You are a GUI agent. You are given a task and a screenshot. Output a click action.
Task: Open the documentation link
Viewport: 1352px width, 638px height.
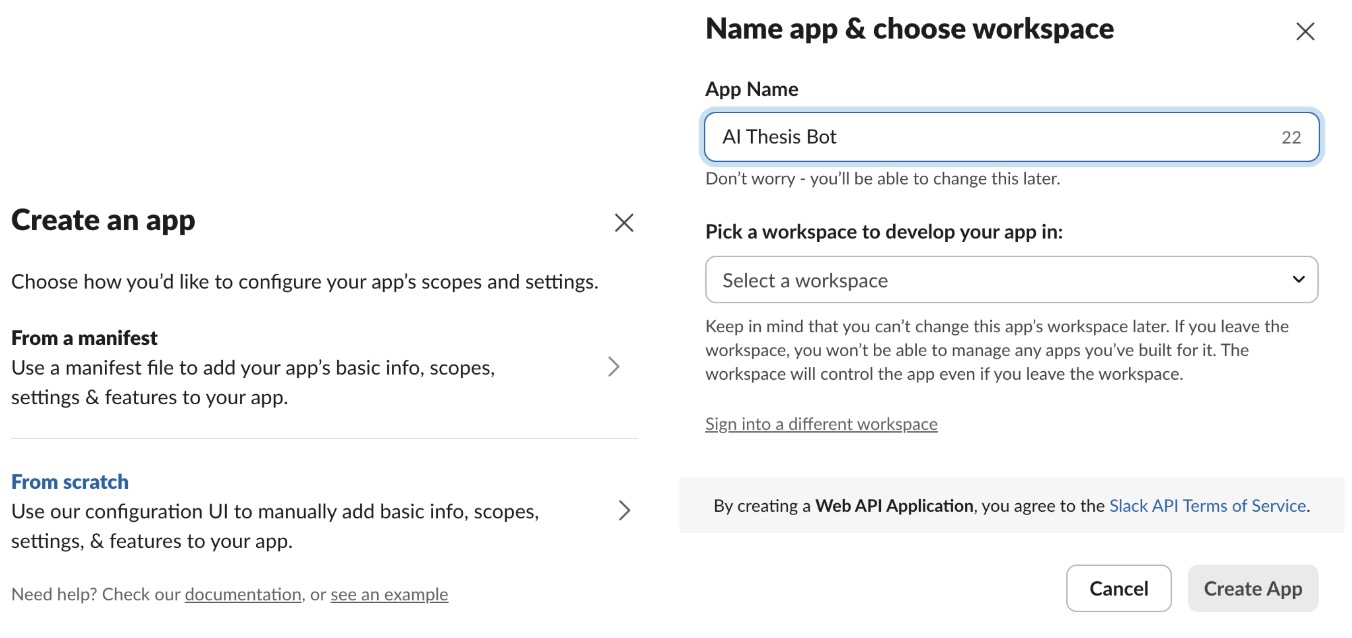click(x=243, y=594)
